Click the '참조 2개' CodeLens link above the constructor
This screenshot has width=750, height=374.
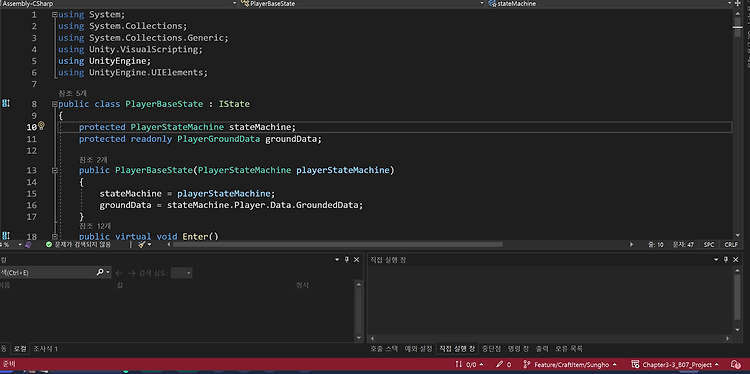[x=93, y=159]
